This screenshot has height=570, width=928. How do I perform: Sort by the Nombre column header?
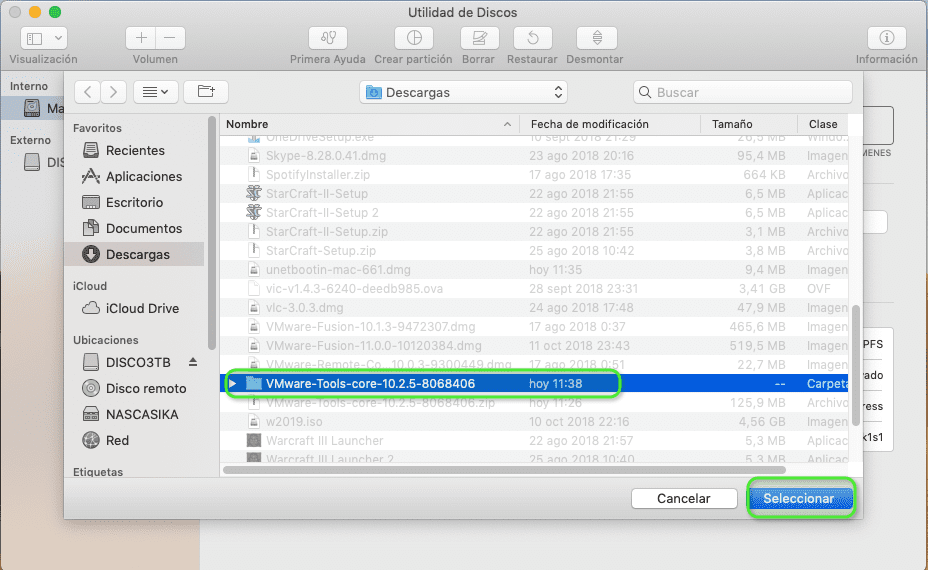[369, 124]
